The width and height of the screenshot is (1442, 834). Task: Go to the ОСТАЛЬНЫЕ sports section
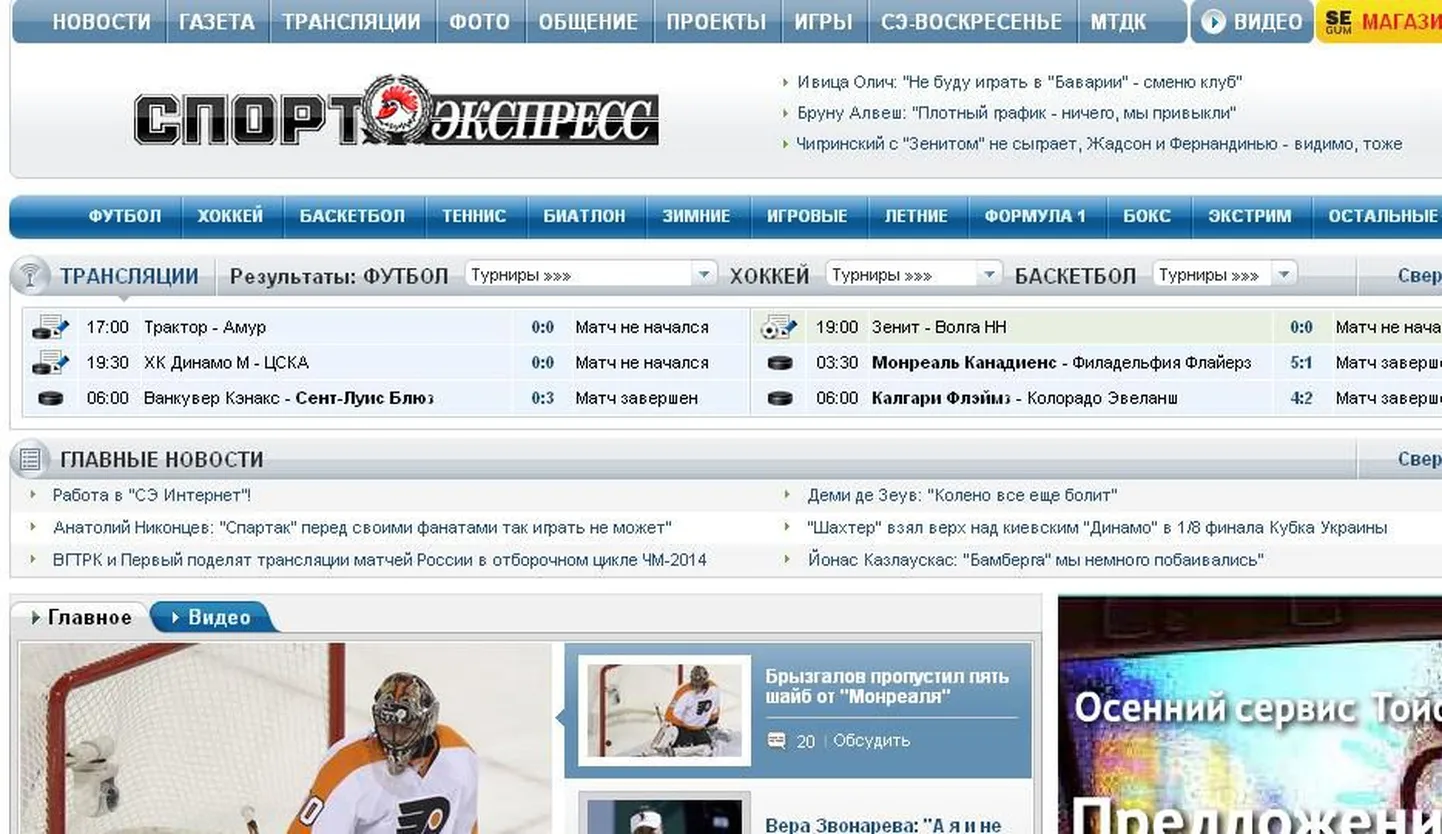(1383, 216)
